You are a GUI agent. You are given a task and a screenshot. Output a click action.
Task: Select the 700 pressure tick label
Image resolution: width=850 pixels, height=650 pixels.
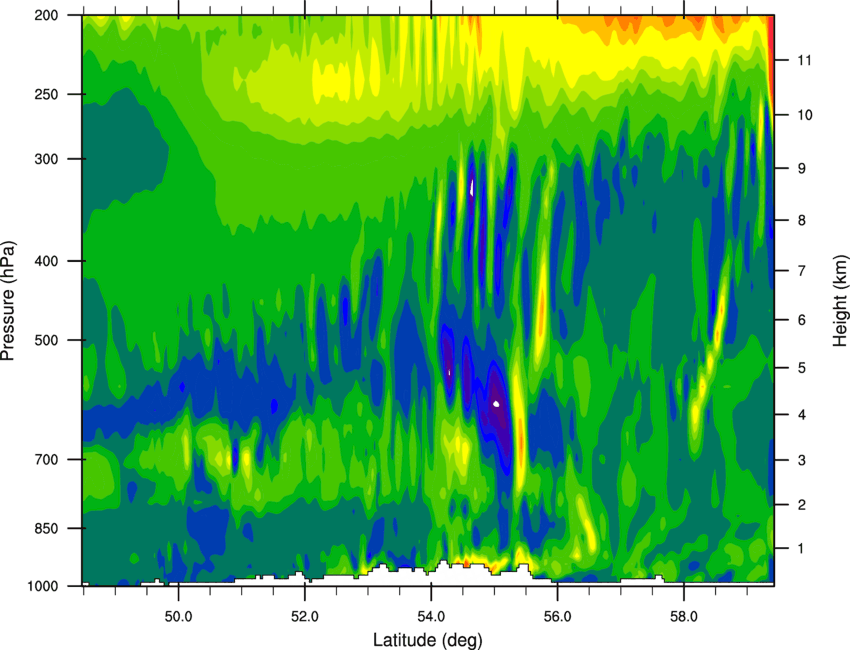(46, 459)
